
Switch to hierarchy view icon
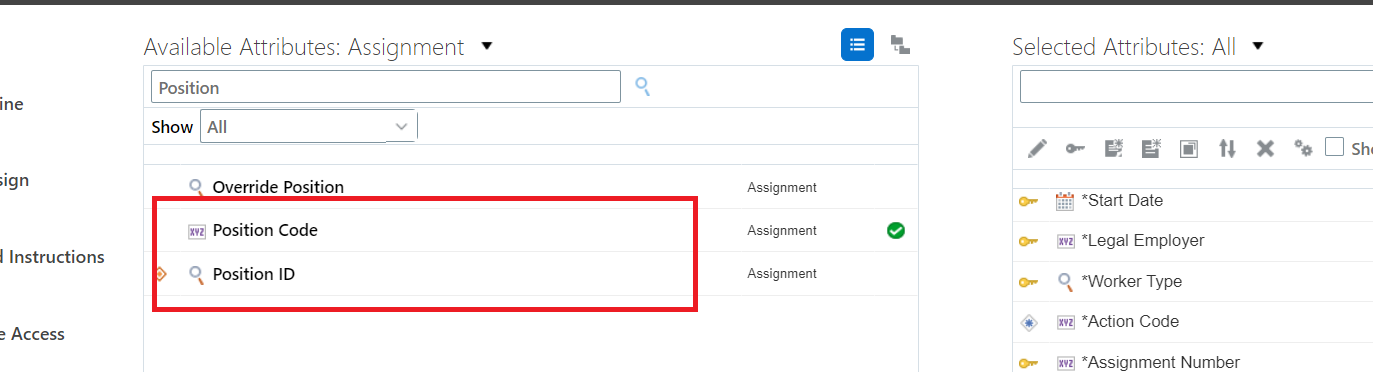[x=900, y=44]
